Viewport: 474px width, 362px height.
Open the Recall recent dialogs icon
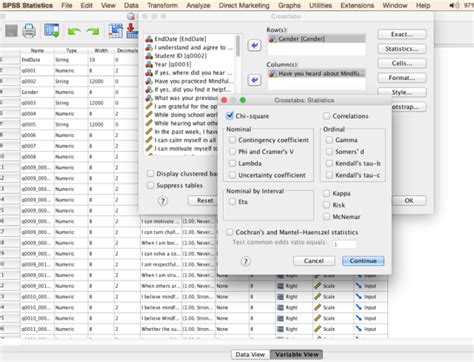(x=52, y=31)
